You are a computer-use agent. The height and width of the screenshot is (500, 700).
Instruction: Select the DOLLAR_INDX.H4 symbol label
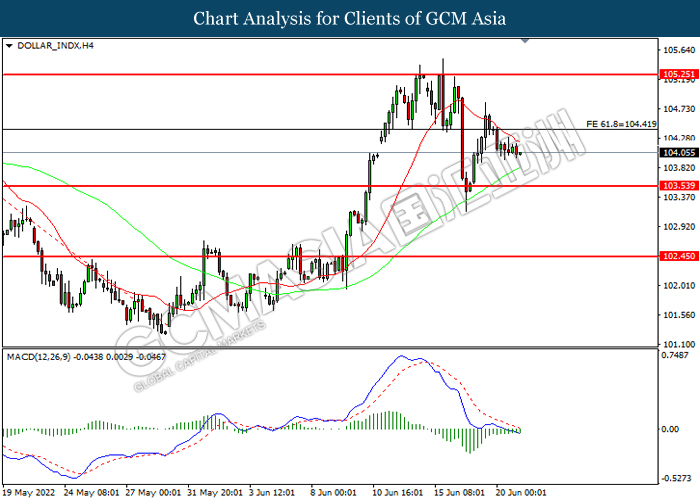55,46
